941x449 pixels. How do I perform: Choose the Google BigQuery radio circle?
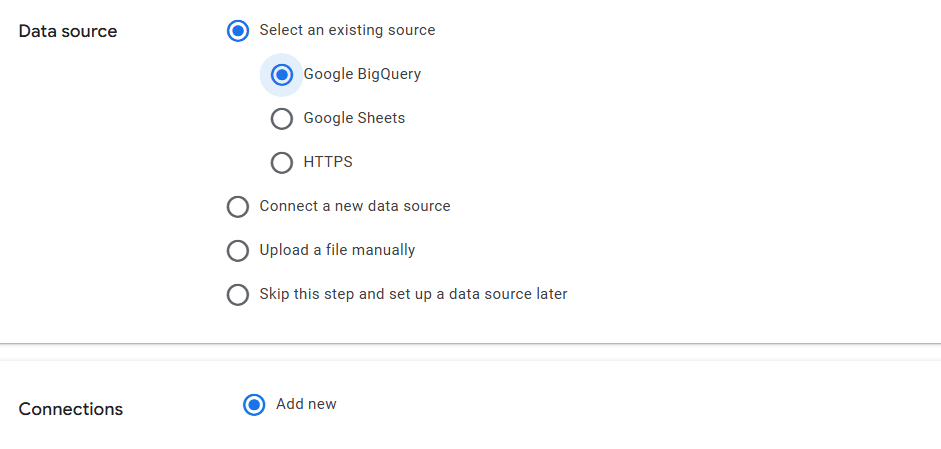pyautogui.click(x=282, y=75)
